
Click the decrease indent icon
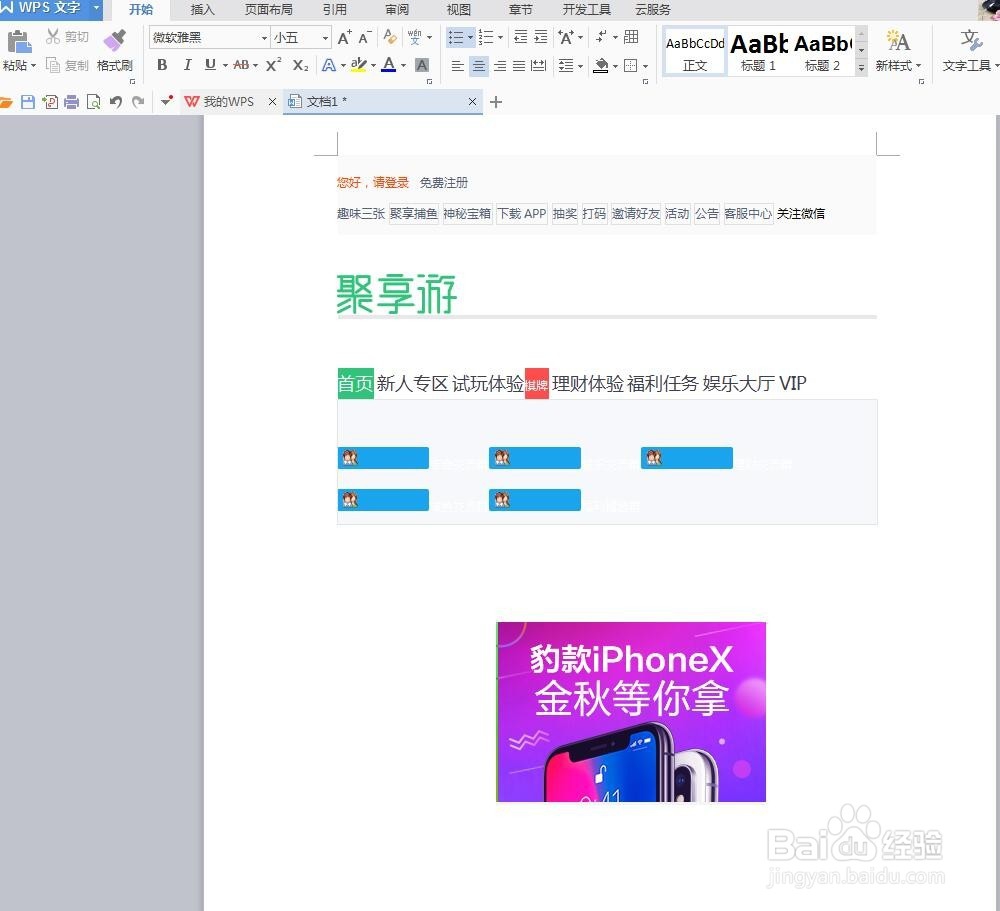[520, 37]
